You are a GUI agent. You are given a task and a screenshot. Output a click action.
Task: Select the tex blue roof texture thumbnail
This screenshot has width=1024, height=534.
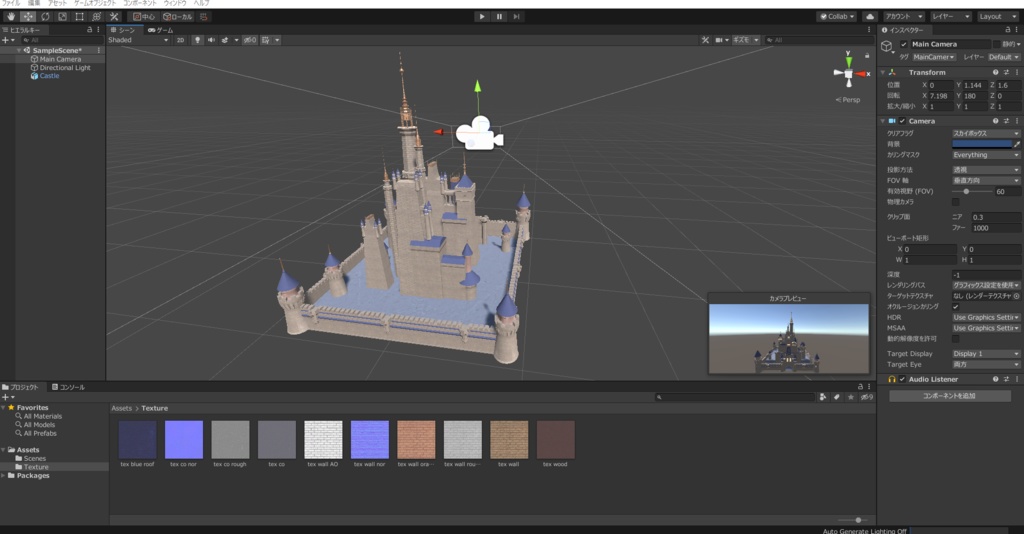coord(137,439)
